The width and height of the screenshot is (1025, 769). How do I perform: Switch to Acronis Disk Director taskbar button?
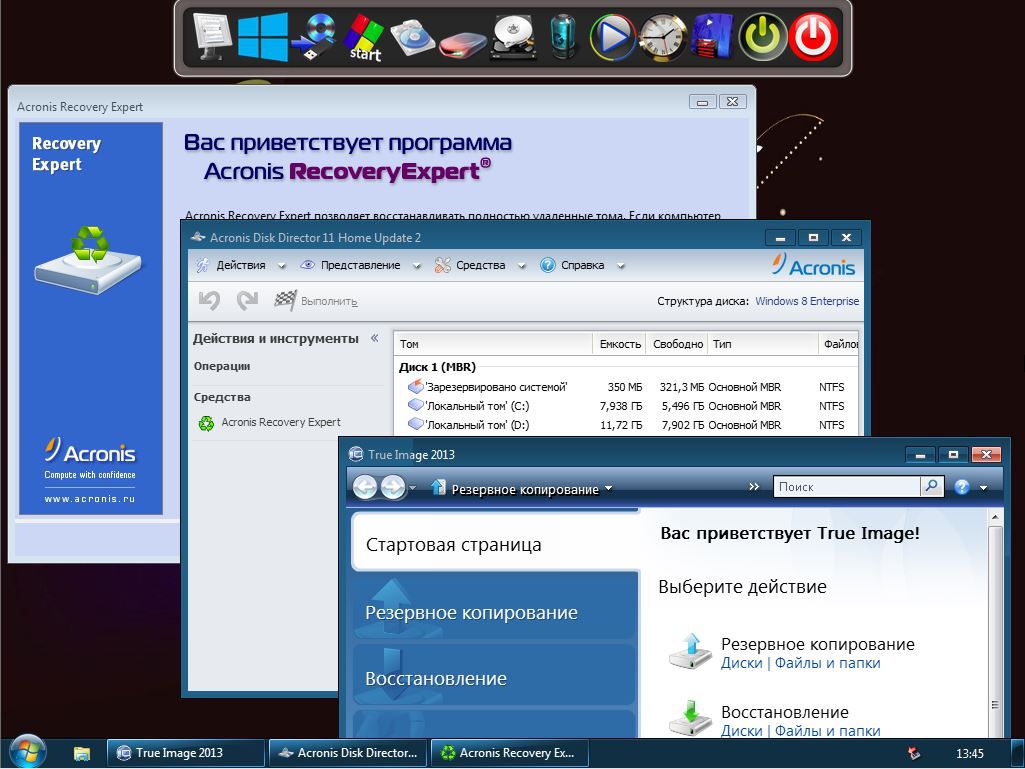[348, 753]
